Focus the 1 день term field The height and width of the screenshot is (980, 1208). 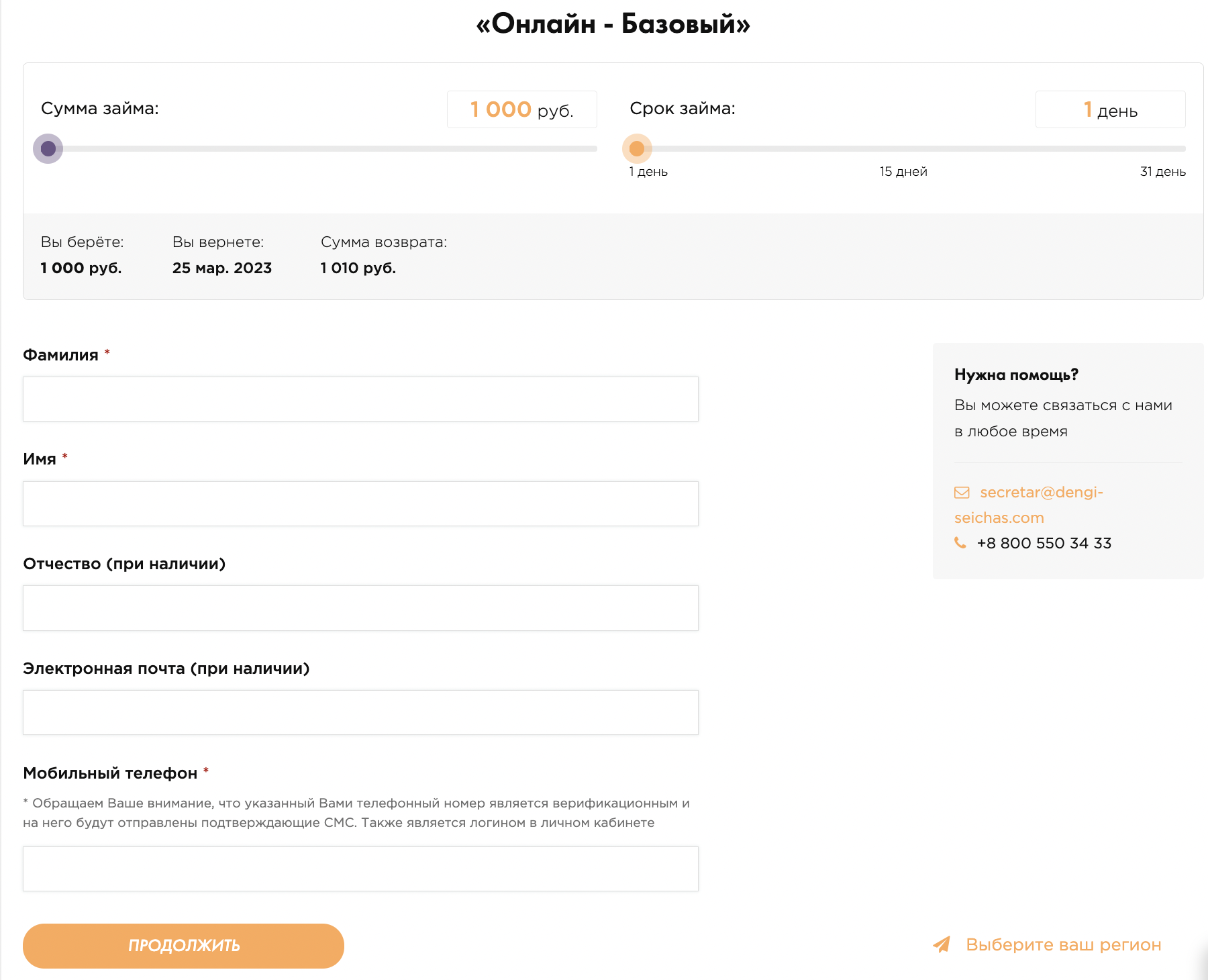tap(1111, 109)
